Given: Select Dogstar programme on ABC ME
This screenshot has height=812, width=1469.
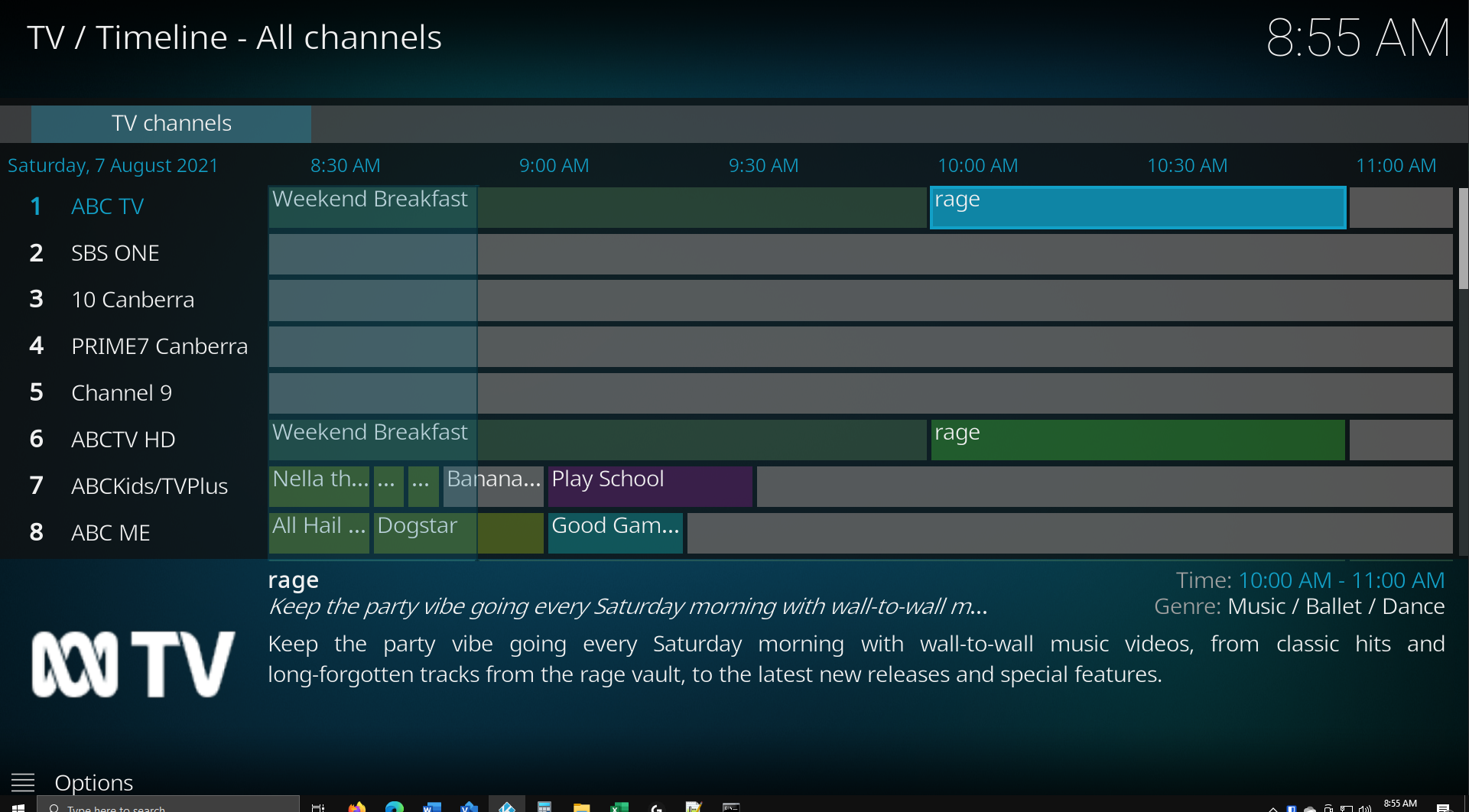Looking at the screenshot, I should point(458,533).
